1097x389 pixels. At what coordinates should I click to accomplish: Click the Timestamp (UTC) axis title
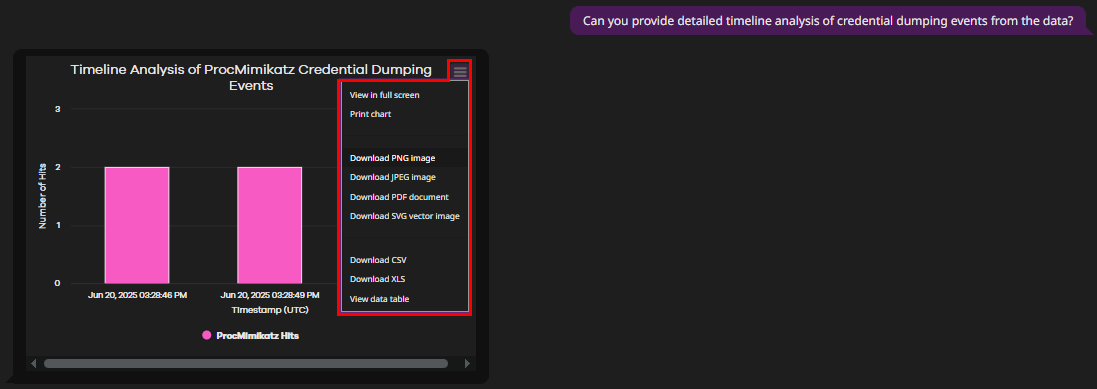270,309
